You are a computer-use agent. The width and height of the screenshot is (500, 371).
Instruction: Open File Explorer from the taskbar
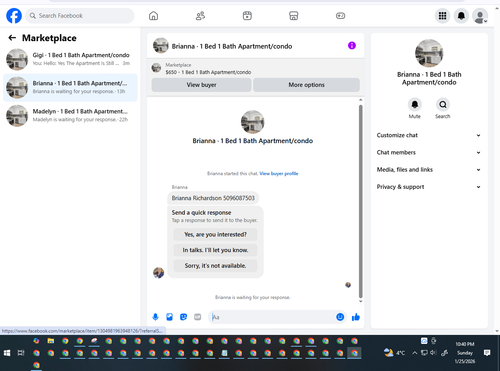[51, 341]
